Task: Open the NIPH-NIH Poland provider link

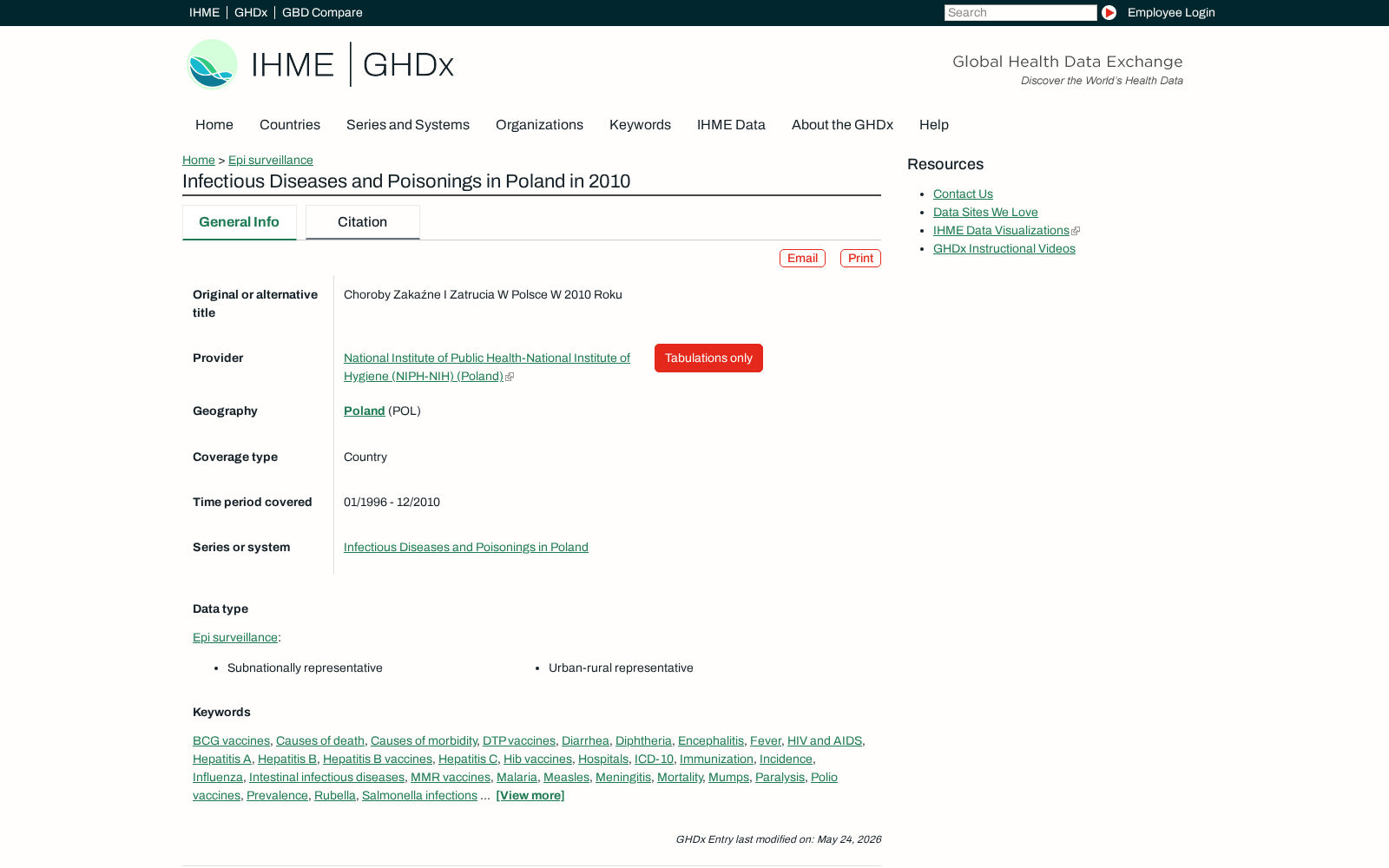Action: click(x=487, y=367)
